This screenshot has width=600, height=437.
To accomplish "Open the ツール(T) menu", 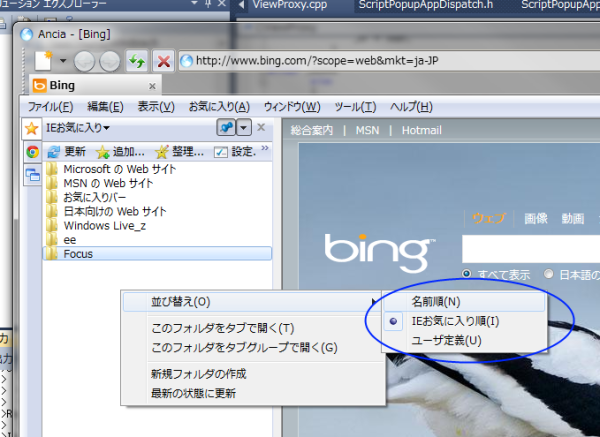I will [x=355, y=107].
